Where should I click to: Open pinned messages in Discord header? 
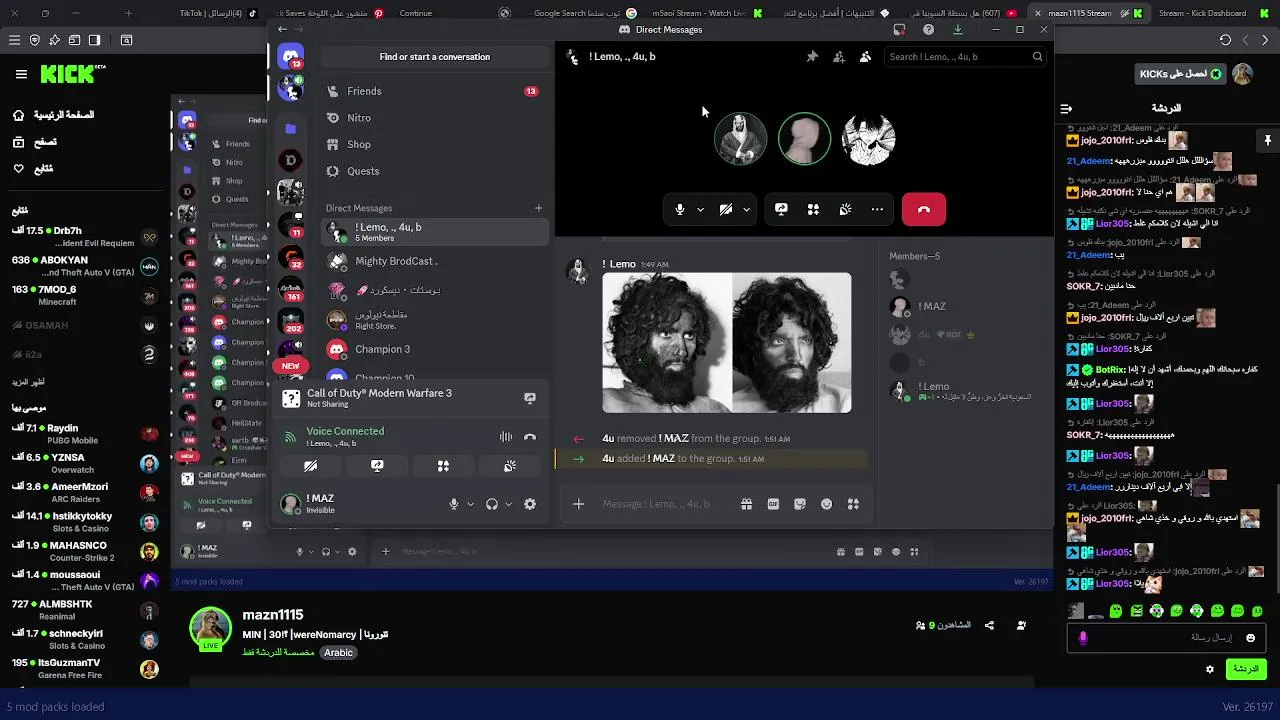pos(812,57)
